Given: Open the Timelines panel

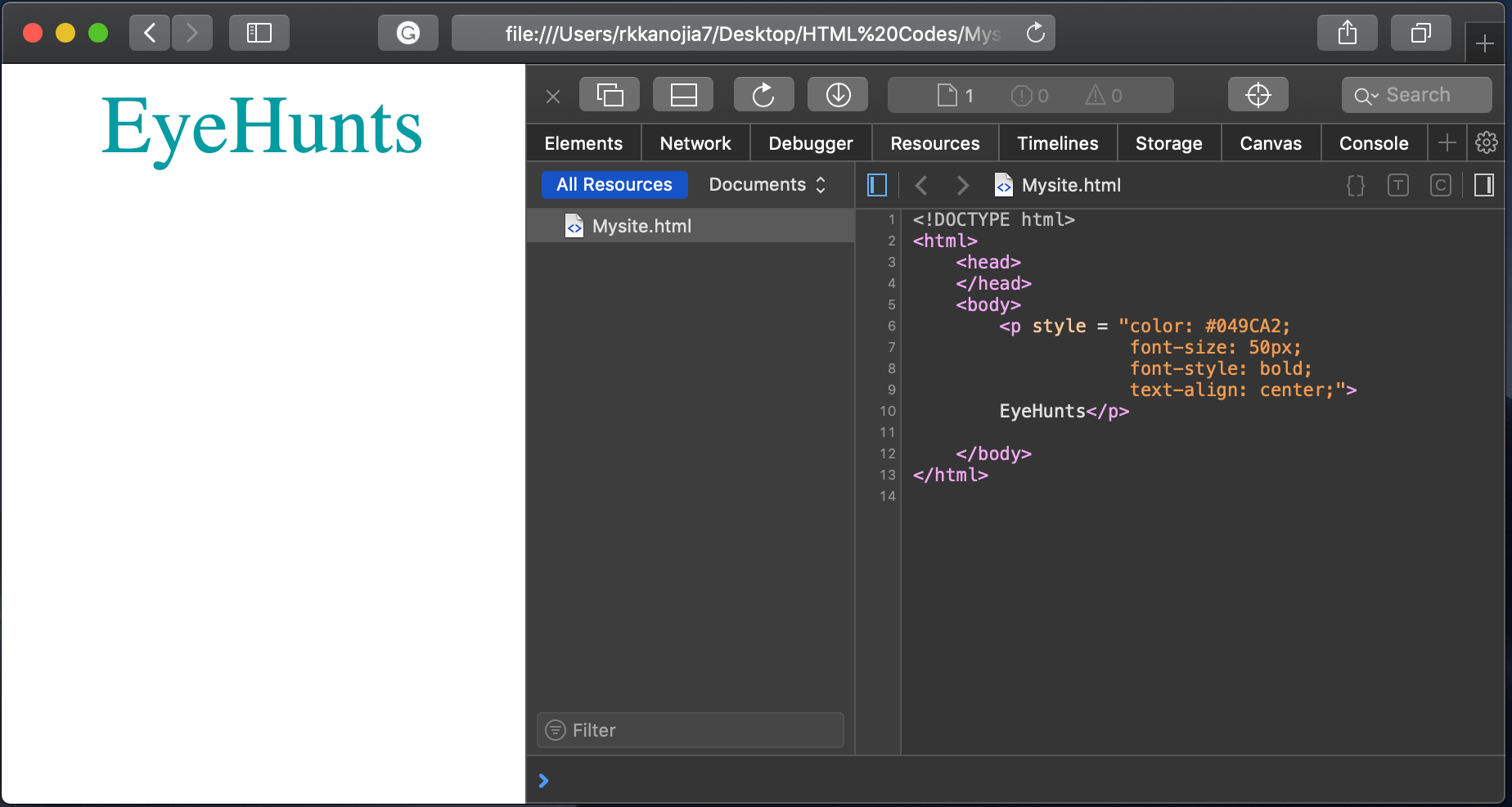Looking at the screenshot, I should (1057, 142).
